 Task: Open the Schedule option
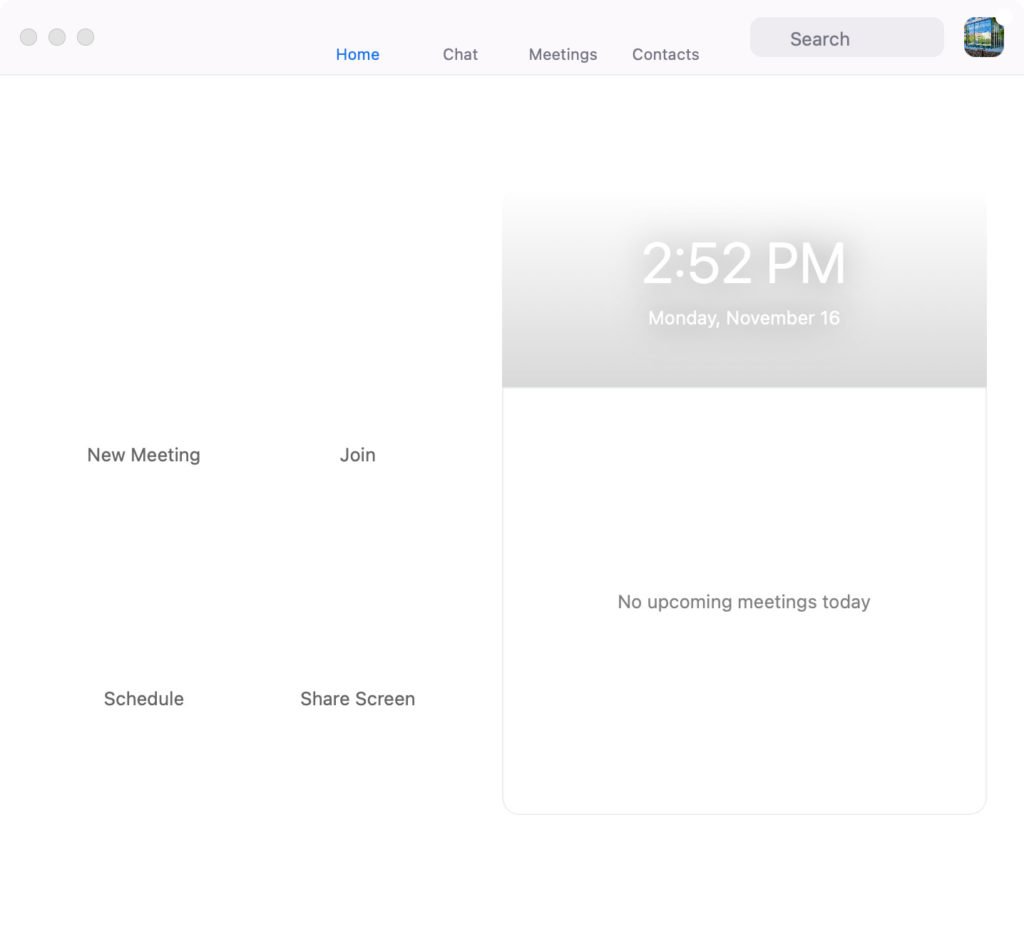(x=143, y=699)
